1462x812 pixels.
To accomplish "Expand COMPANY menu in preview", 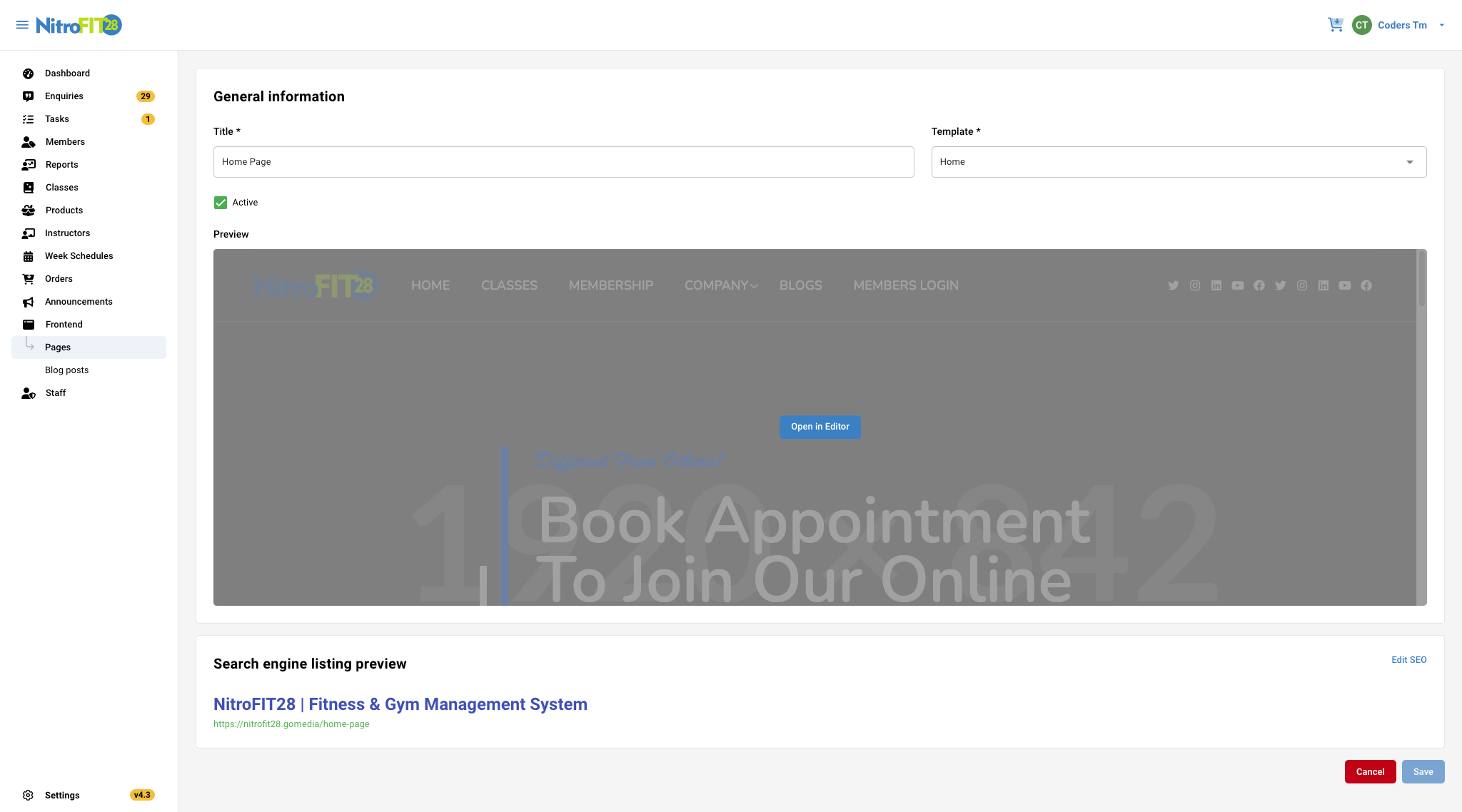I will [x=720, y=285].
